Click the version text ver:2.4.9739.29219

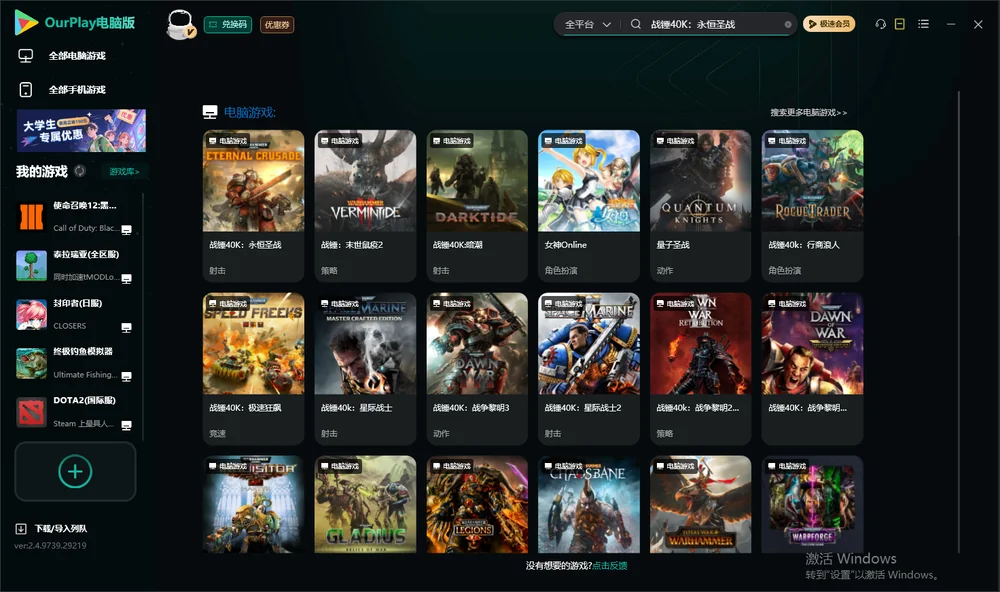50,546
